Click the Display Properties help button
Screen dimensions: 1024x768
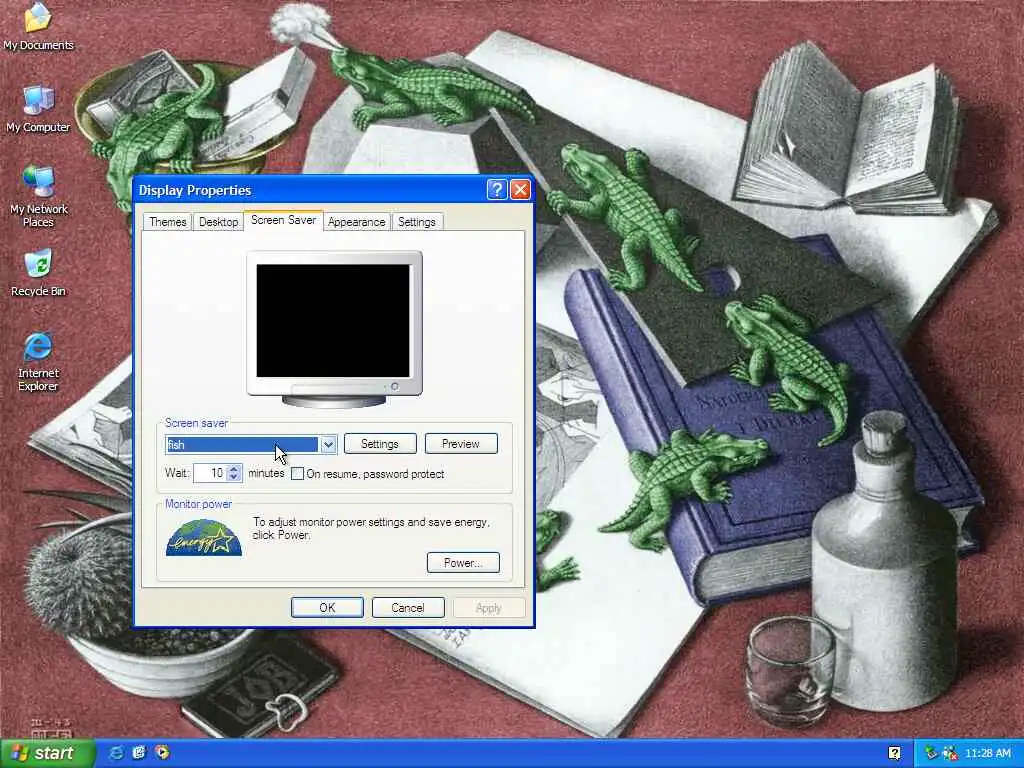pyautogui.click(x=497, y=190)
